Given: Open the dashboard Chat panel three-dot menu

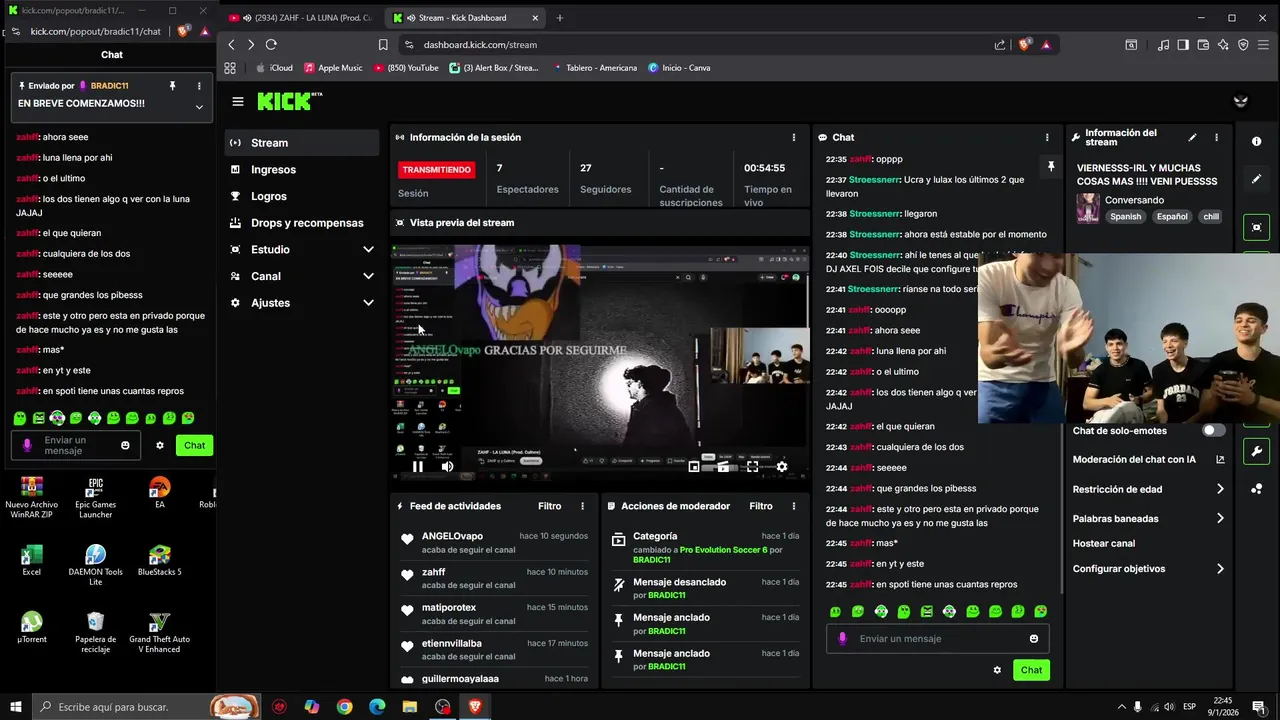Looking at the screenshot, I should [x=1047, y=137].
